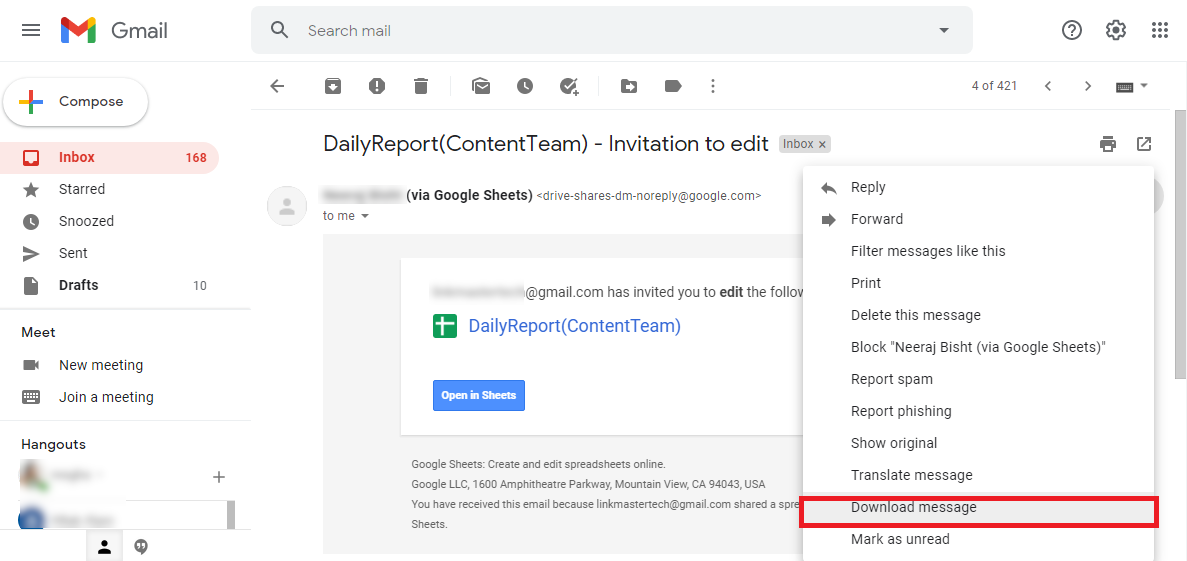This screenshot has width=1187, height=561.
Task: Open input tools keyboard dropdown
Action: 1132,86
